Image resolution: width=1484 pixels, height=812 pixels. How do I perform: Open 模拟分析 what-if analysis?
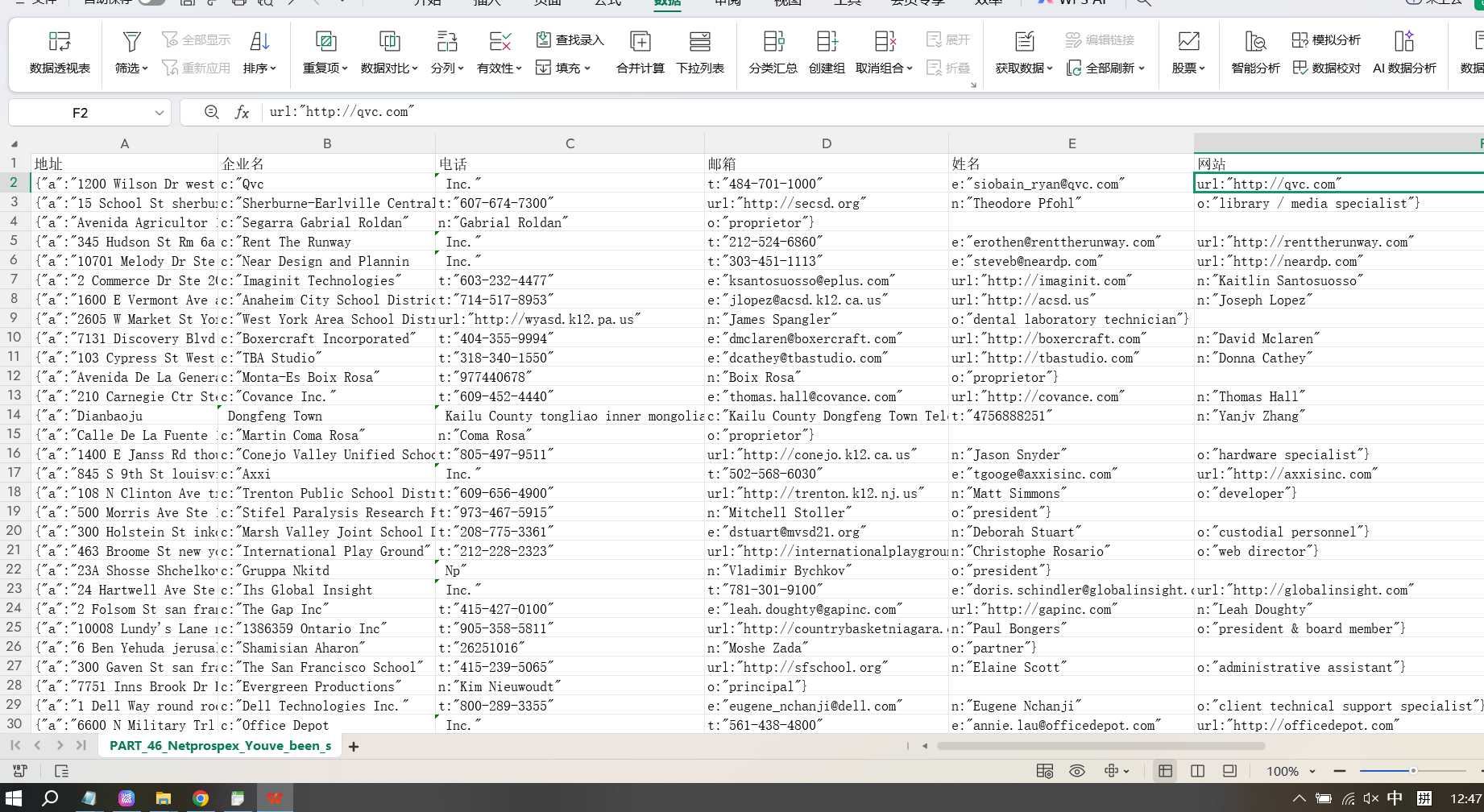tap(1326, 39)
